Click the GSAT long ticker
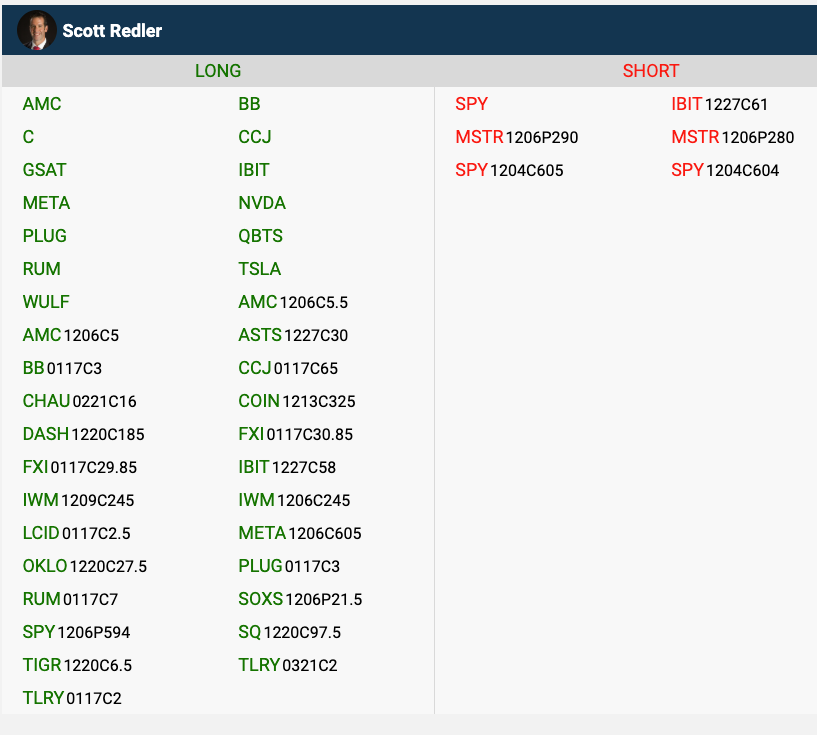This screenshot has height=735, width=817. pyautogui.click(x=45, y=170)
